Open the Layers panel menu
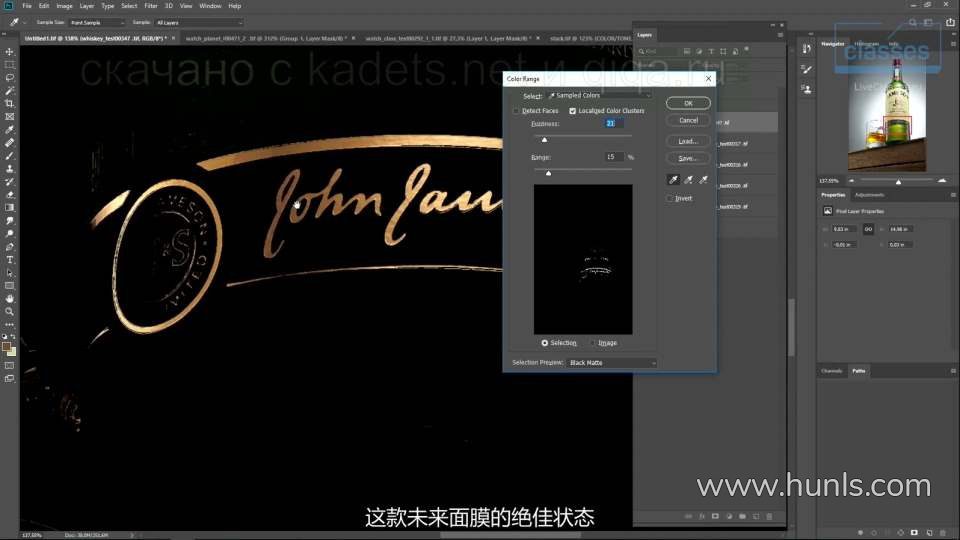Viewport: 960px width, 540px height. pos(780,35)
